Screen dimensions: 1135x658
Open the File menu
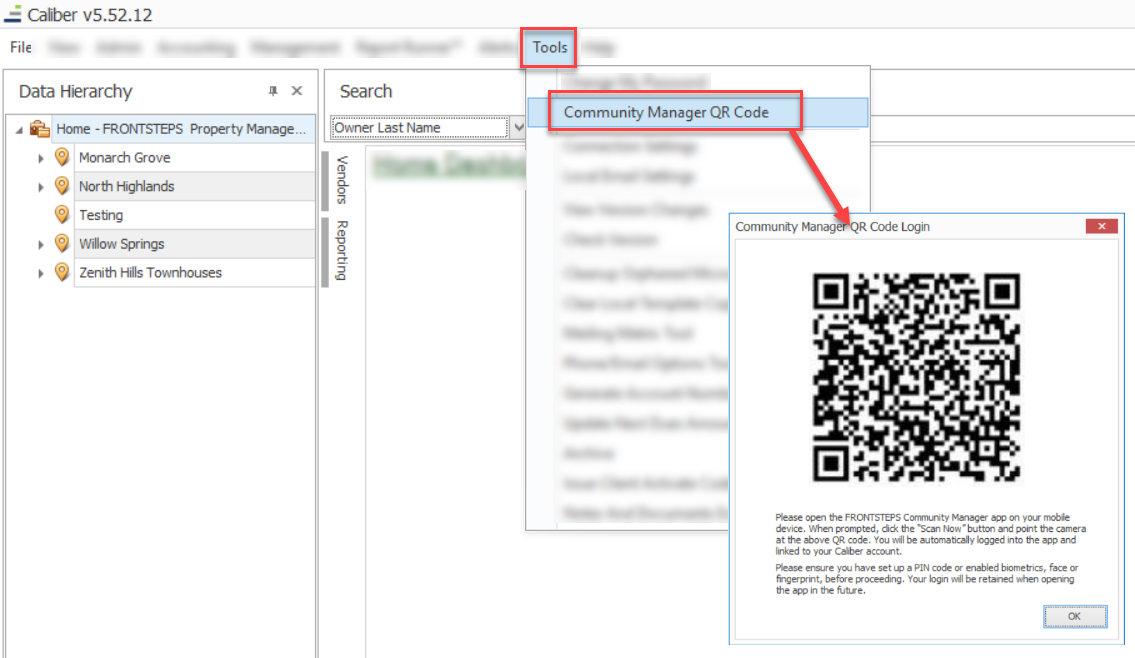[x=19, y=47]
